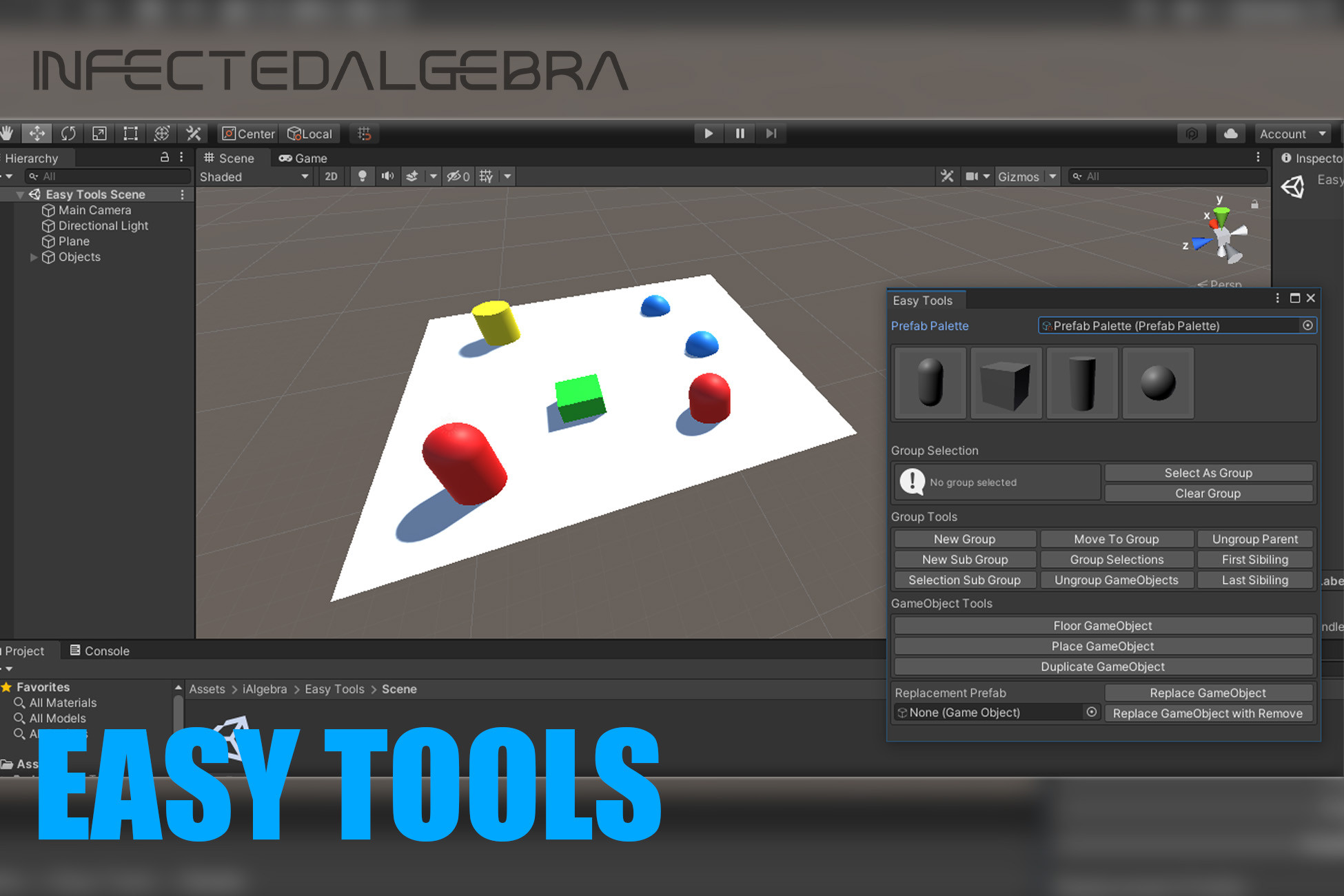Select the Move tool in toolbar
The height and width of the screenshot is (896, 1344).
(x=37, y=133)
